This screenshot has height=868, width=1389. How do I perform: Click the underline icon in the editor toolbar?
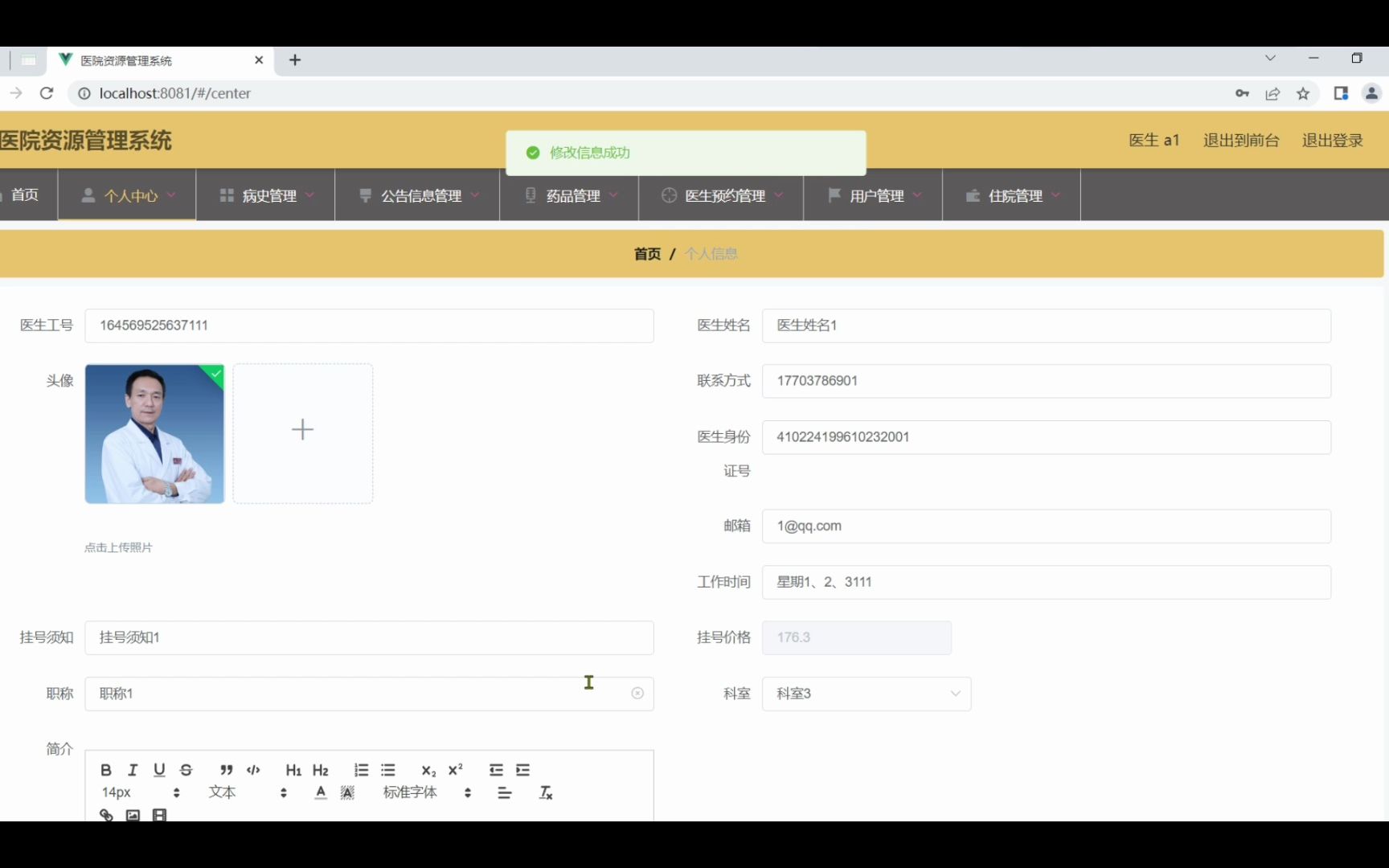(x=159, y=769)
